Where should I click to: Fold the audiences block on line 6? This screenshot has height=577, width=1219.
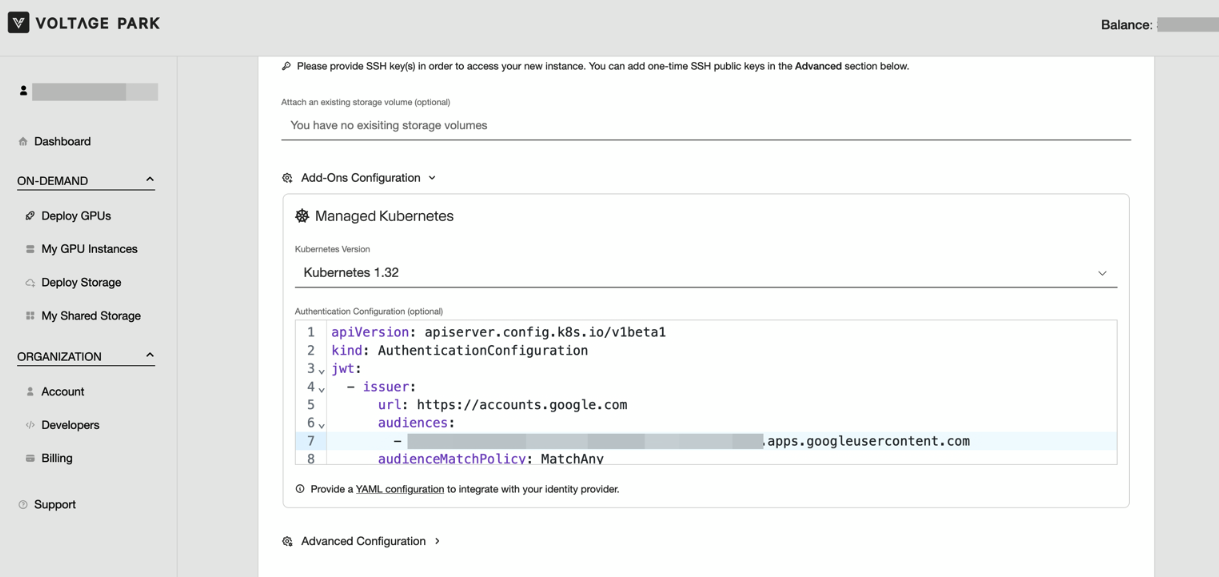click(x=319, y=424)
